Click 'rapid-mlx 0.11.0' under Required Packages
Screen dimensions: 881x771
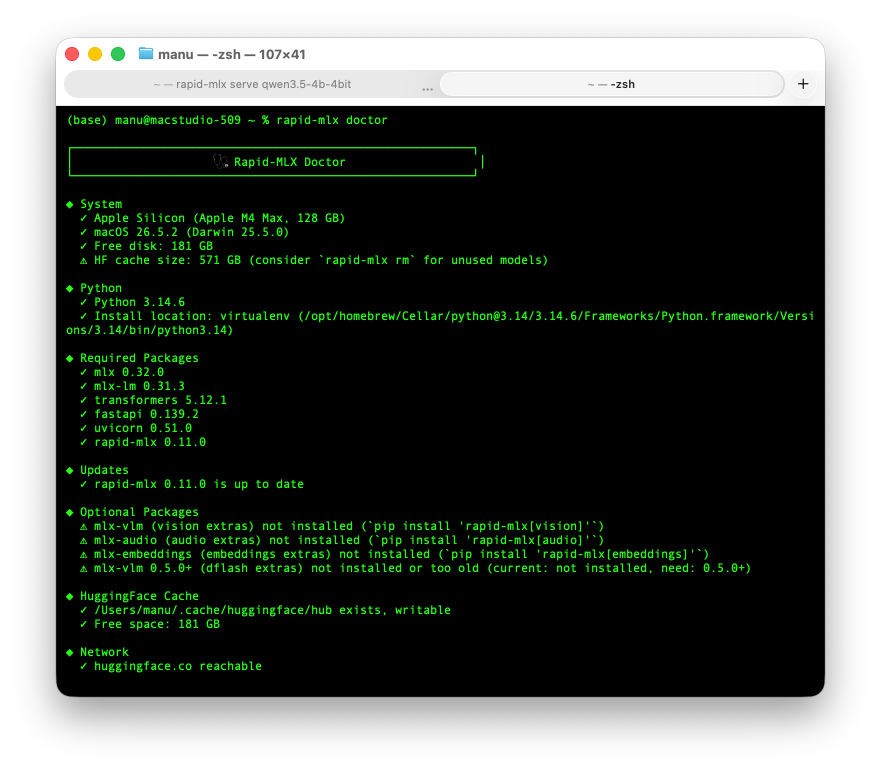click(150, 442)
